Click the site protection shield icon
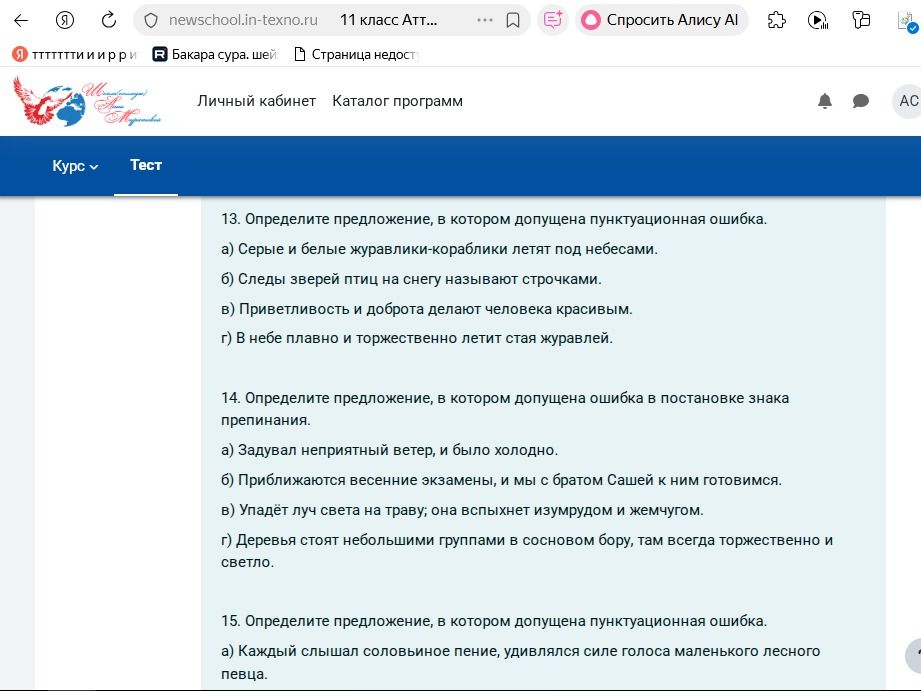The height and width of the screenshot is (691, 921). 151,21
